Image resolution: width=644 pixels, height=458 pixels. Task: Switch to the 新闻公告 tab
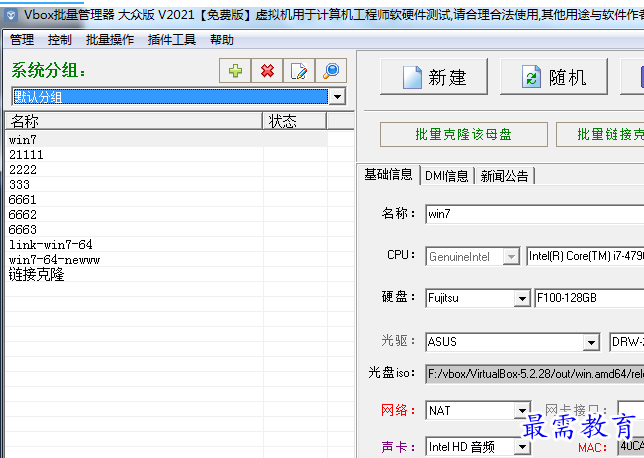(x=504, y=176)
